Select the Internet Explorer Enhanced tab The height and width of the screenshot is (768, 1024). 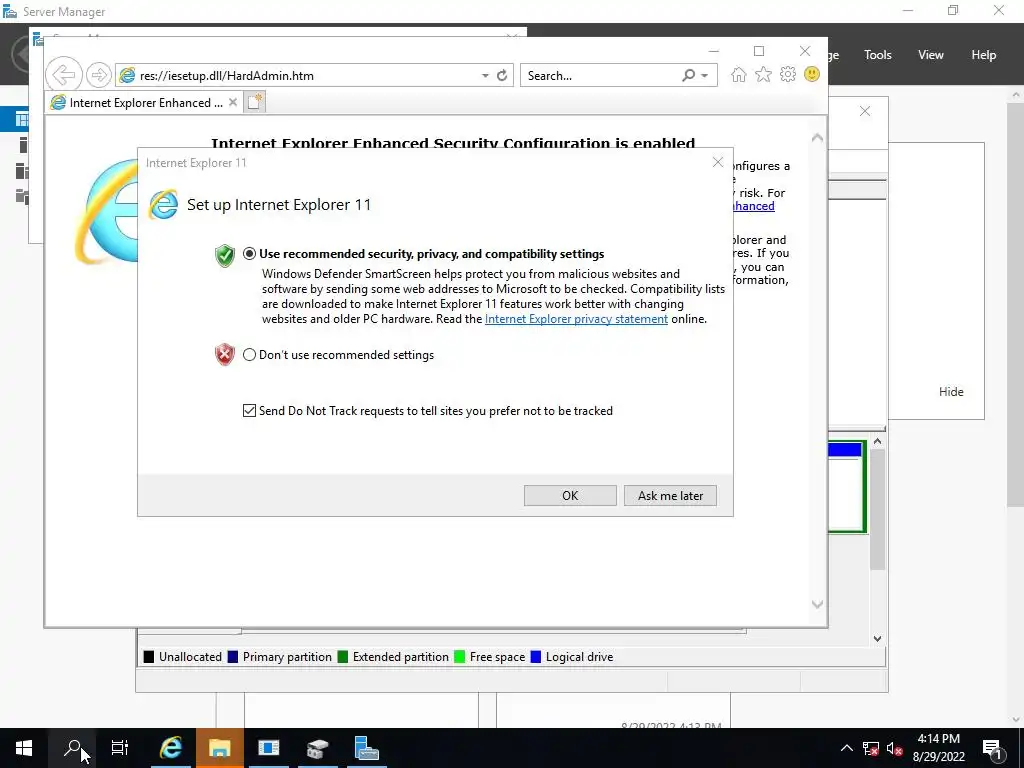click(x=144, y=103)
